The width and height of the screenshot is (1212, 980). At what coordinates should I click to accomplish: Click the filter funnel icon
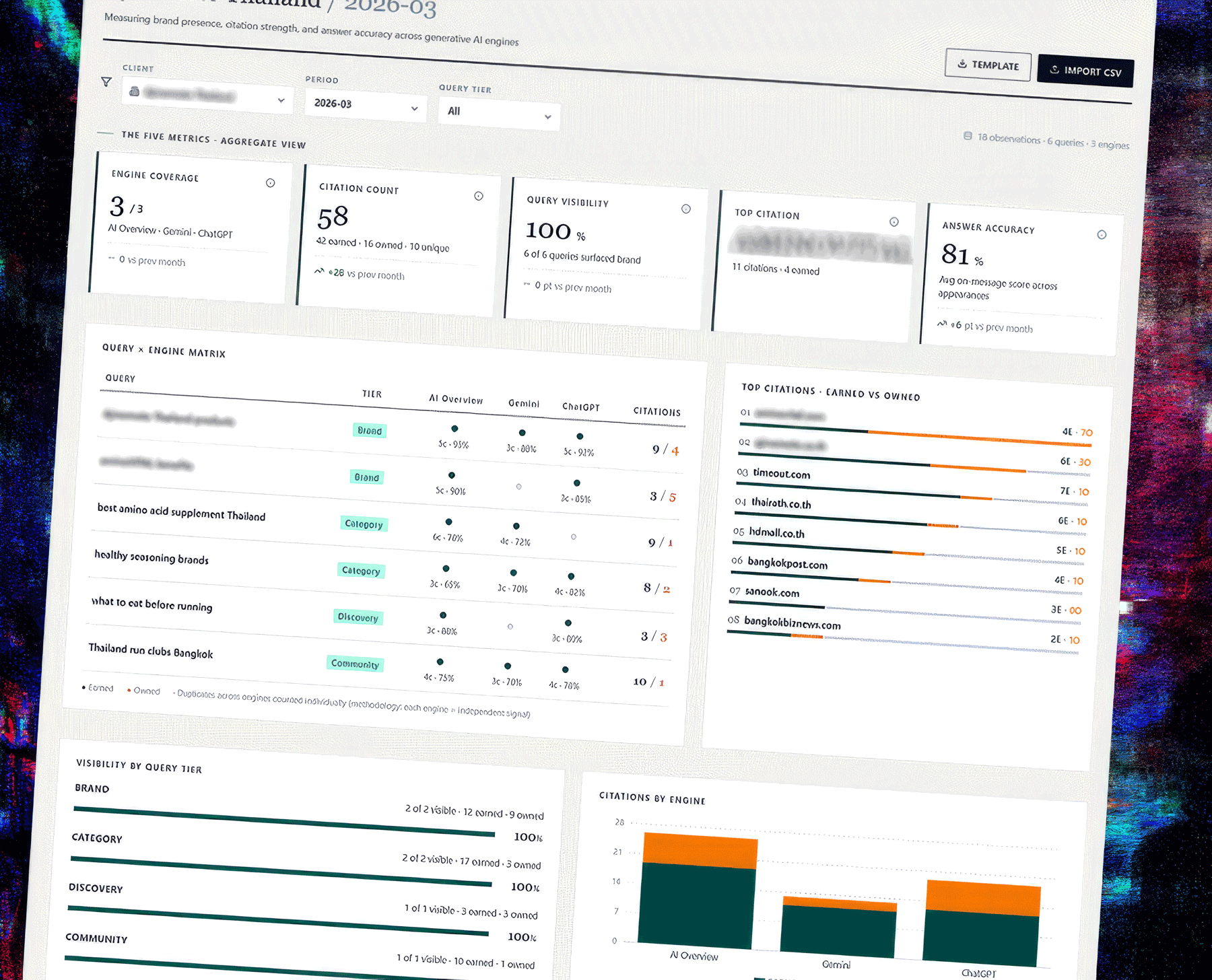pyautogui.click(x=106, y=81)
